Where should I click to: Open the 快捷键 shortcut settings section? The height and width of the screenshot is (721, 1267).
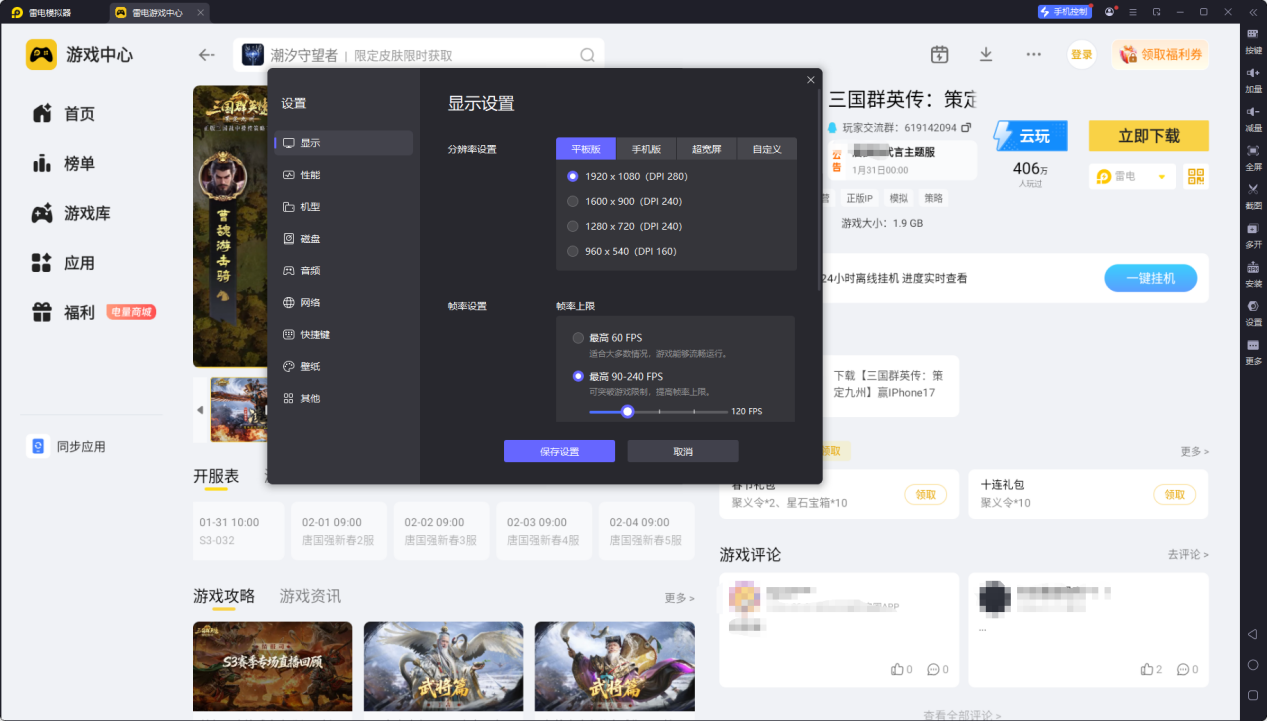(x=343, y=335)
